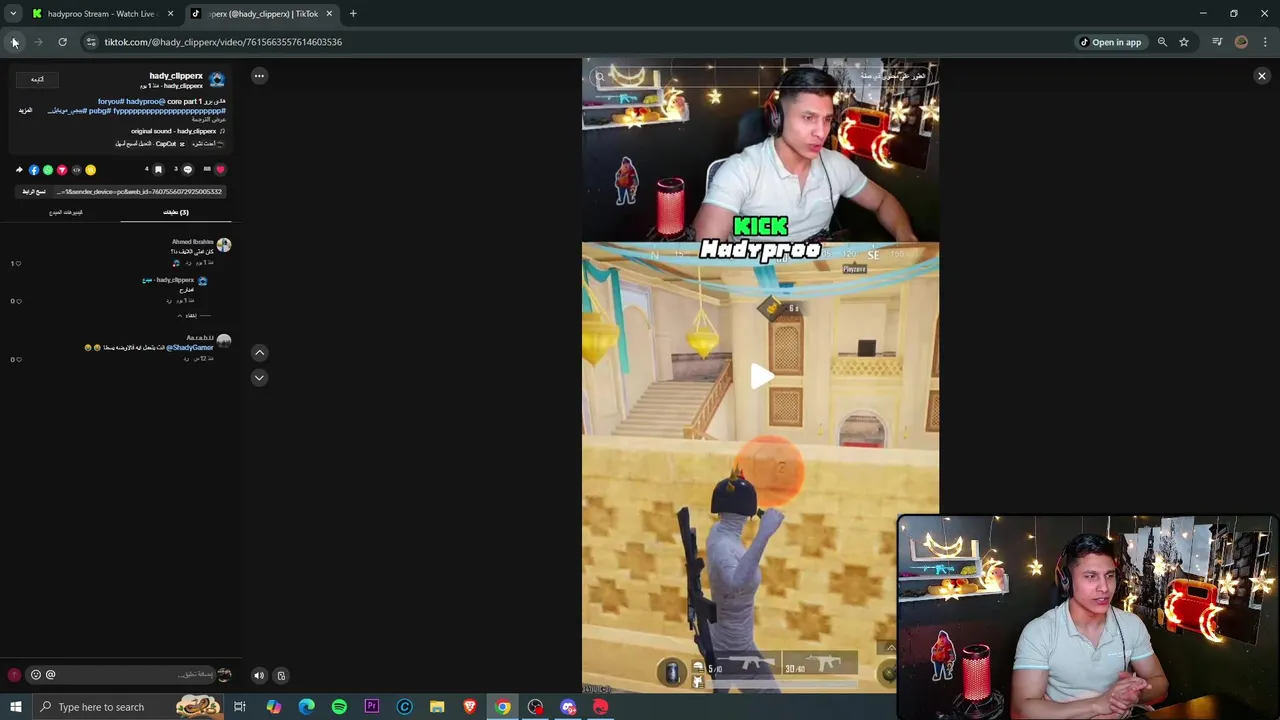
Task: Click the @ShadyGamer mention
Action: click(x=190, y=348)
